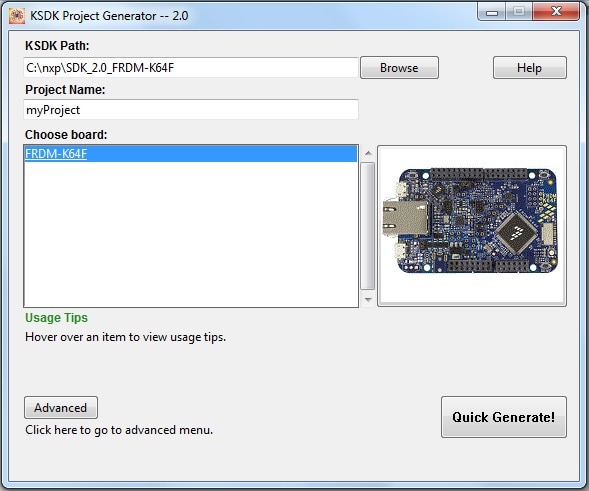Click the 'Click here to go to advanced menu' text
Screen dimensions: 589x491
click(119, 430)
